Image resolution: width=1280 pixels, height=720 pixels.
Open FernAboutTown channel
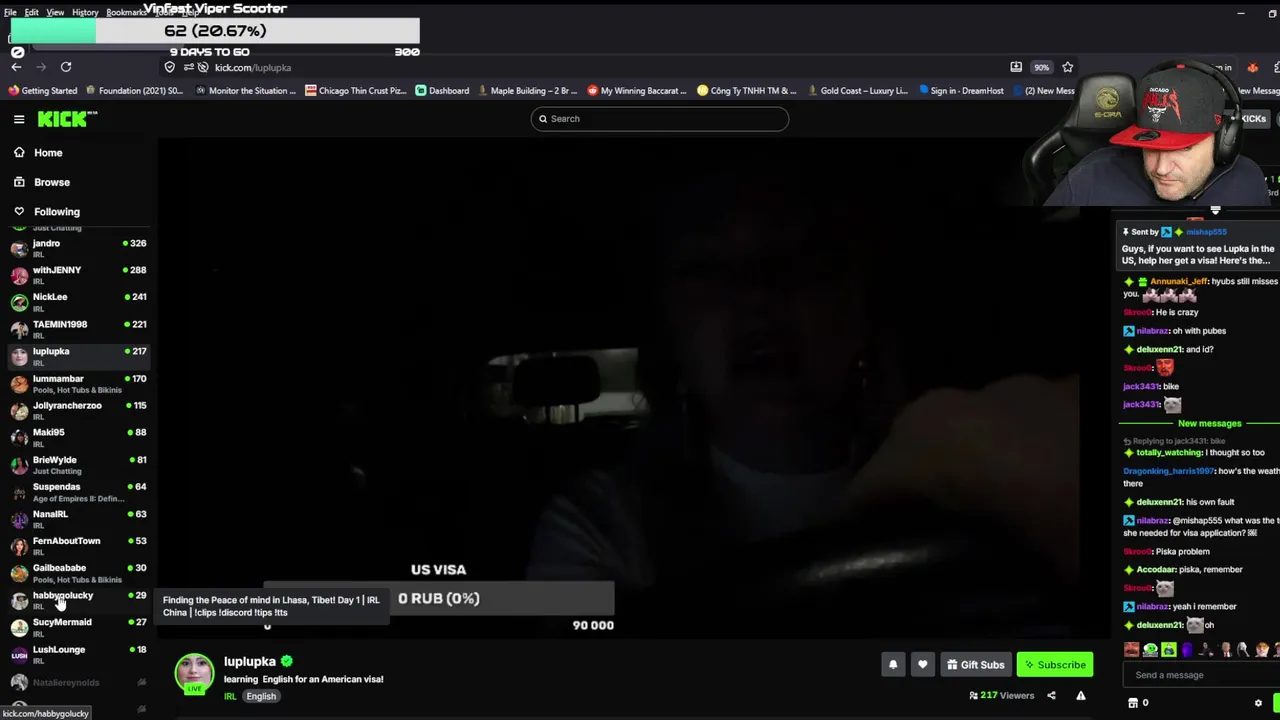click(x=78, y=546)
